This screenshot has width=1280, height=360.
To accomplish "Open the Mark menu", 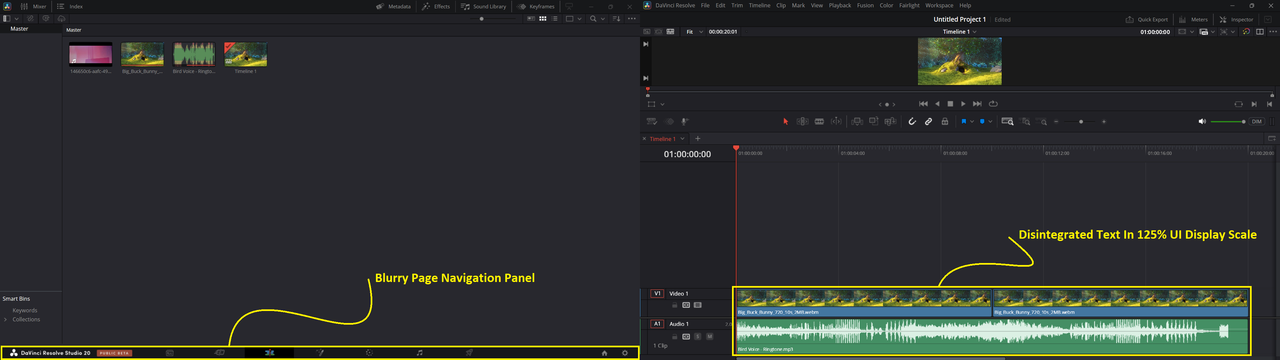I will click(798, 6).
